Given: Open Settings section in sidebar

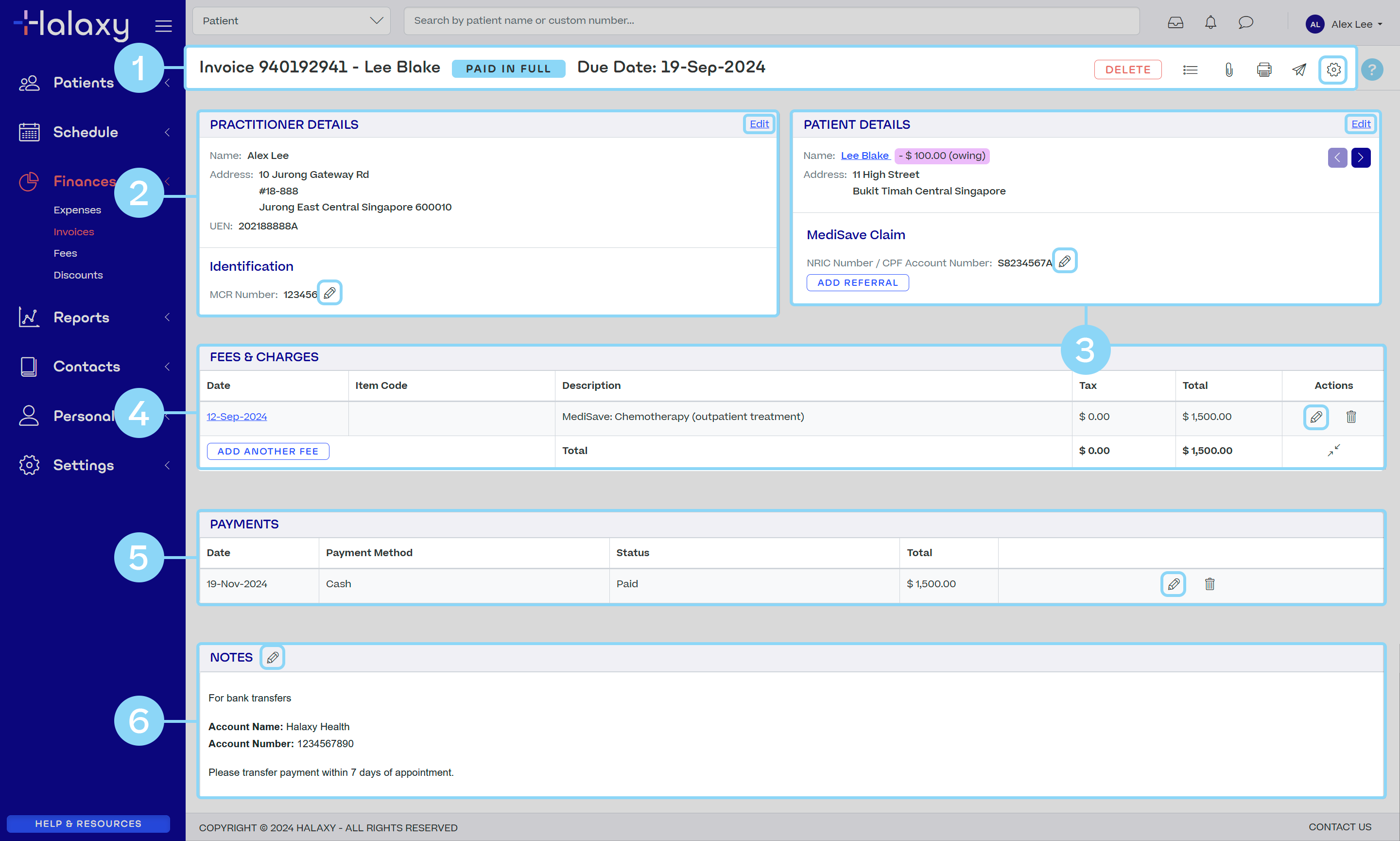Looking at the screenshot, I should pos(83,465).
